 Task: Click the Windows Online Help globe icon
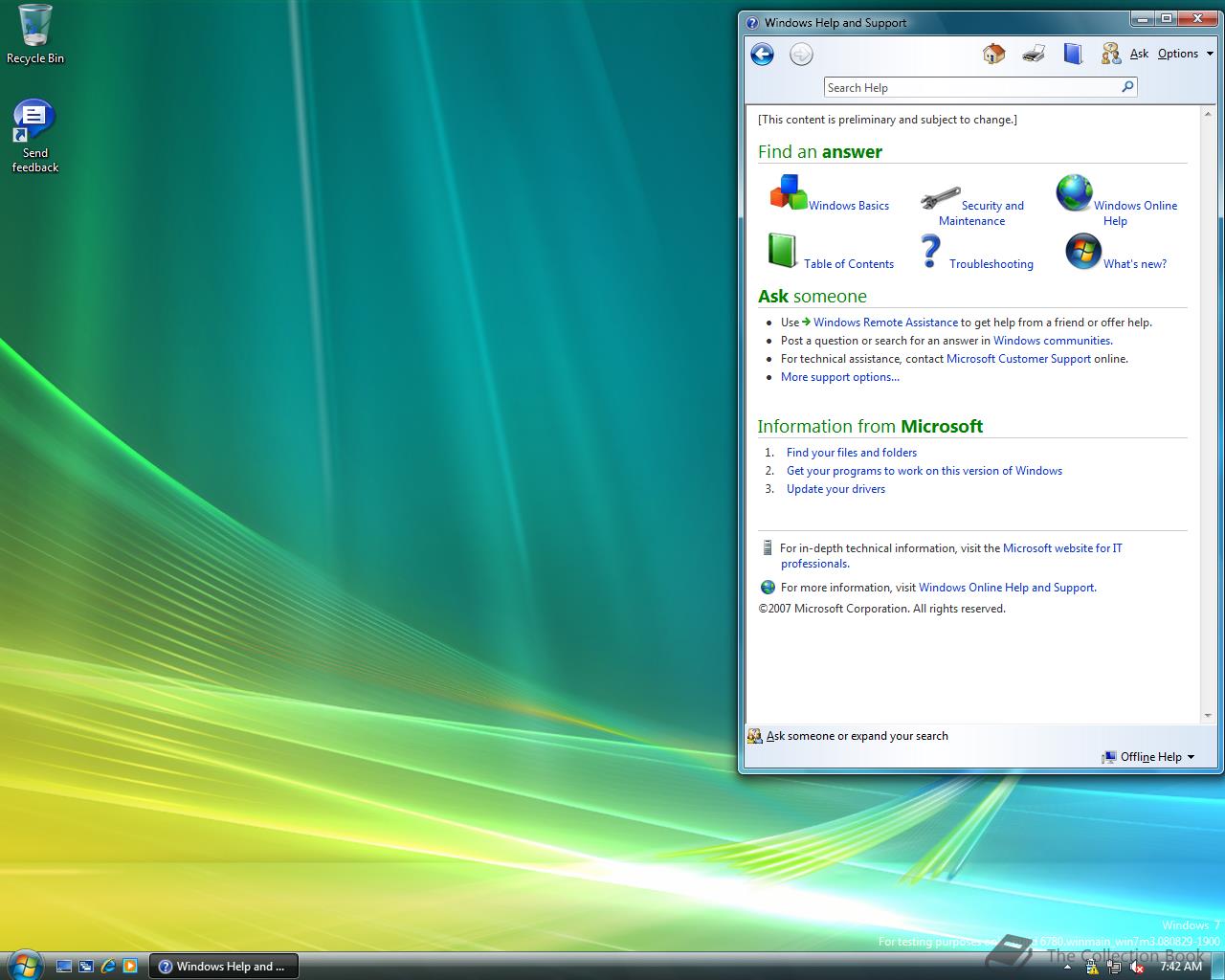coord(1074,192)
